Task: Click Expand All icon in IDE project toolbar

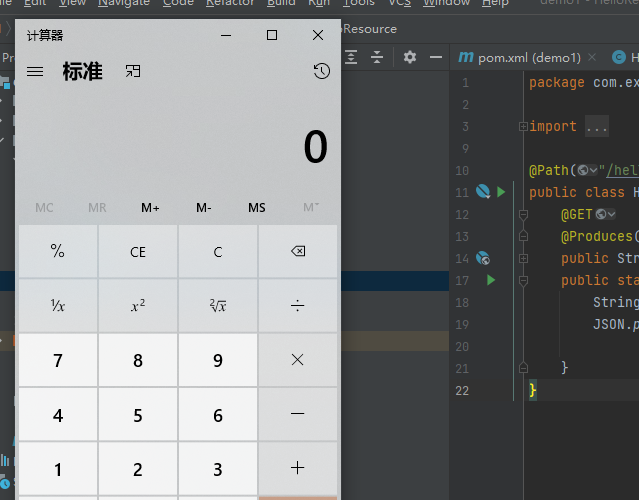Action: pyautogui.click(x=351, y=57)
